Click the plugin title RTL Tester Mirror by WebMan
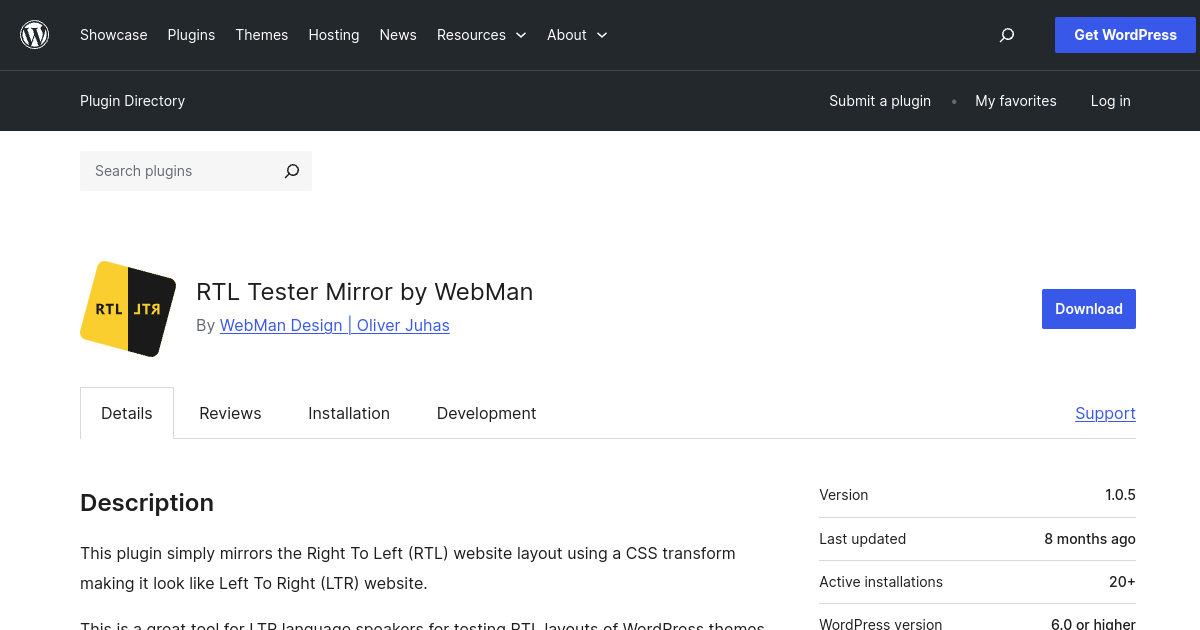 (x=365, y=292)
